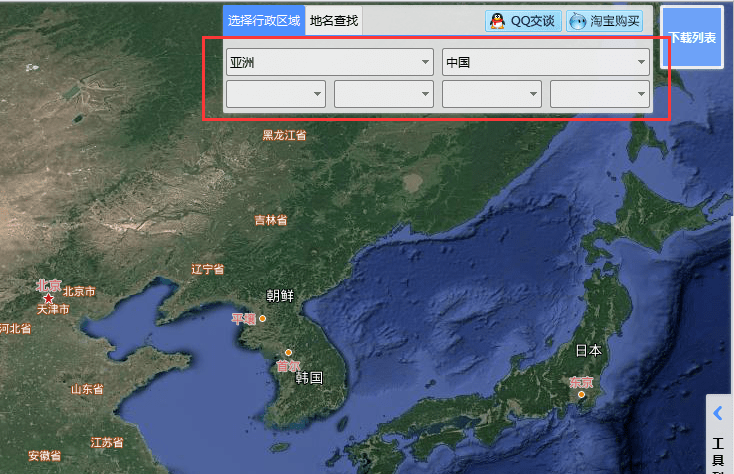Click the Seoul orange city dot
The width and height of the screenshot is (734, 474).
[288, 352]
